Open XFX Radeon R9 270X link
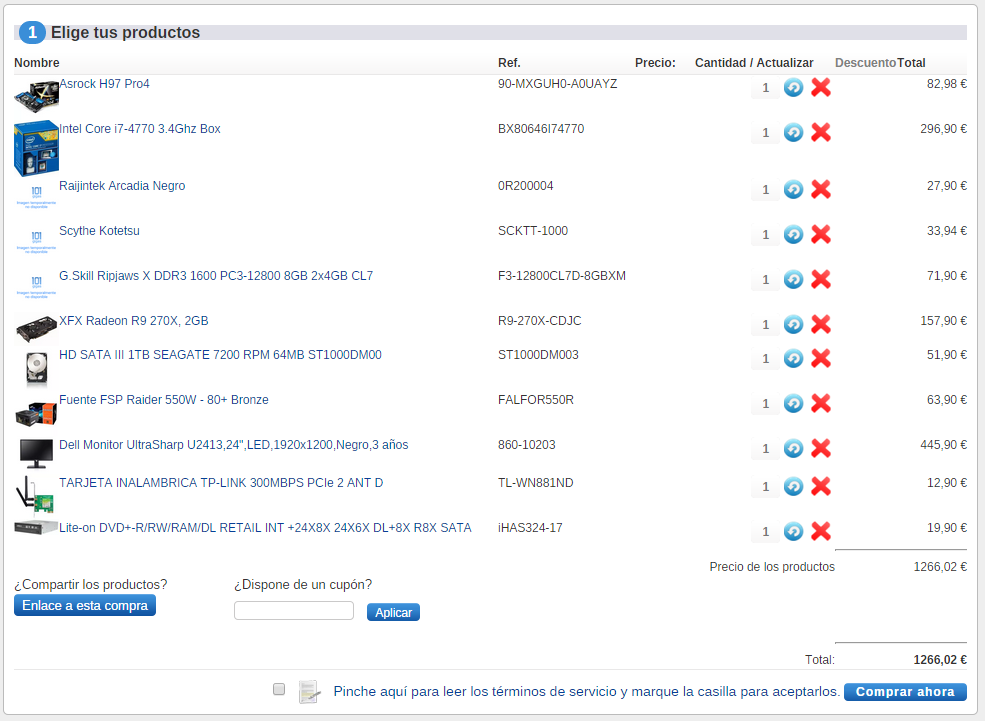The width and height of the screenshot is (985, 721). coord(134,321)
